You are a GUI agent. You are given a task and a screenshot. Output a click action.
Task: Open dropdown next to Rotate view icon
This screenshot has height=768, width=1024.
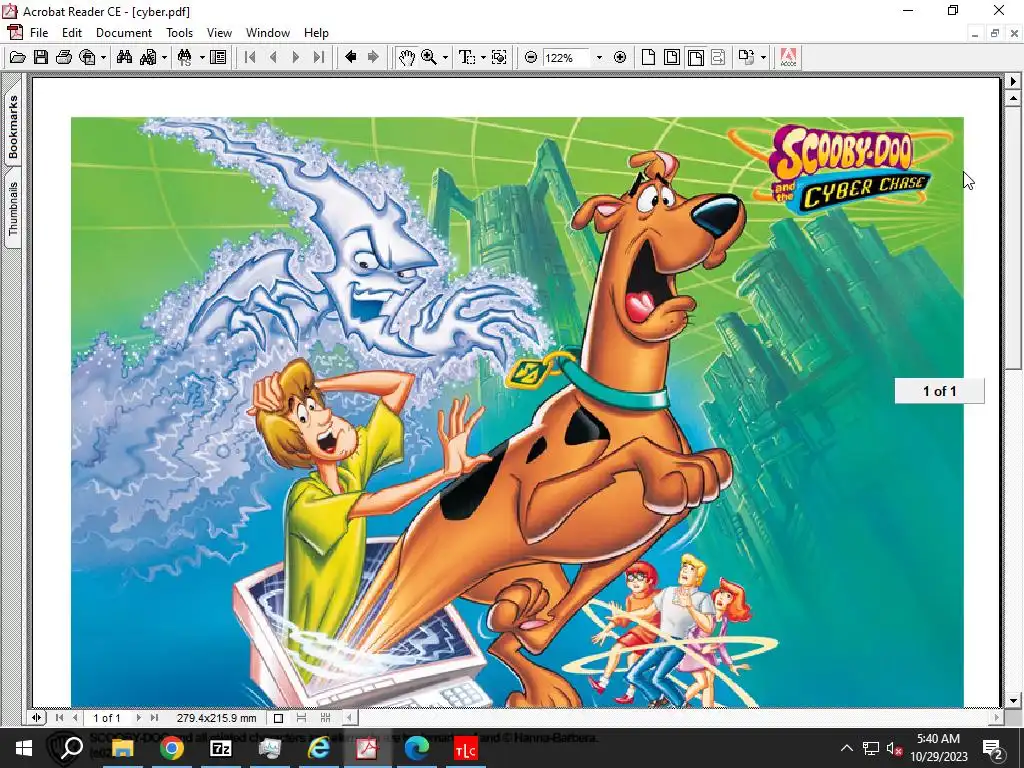[x=763, y=57]
